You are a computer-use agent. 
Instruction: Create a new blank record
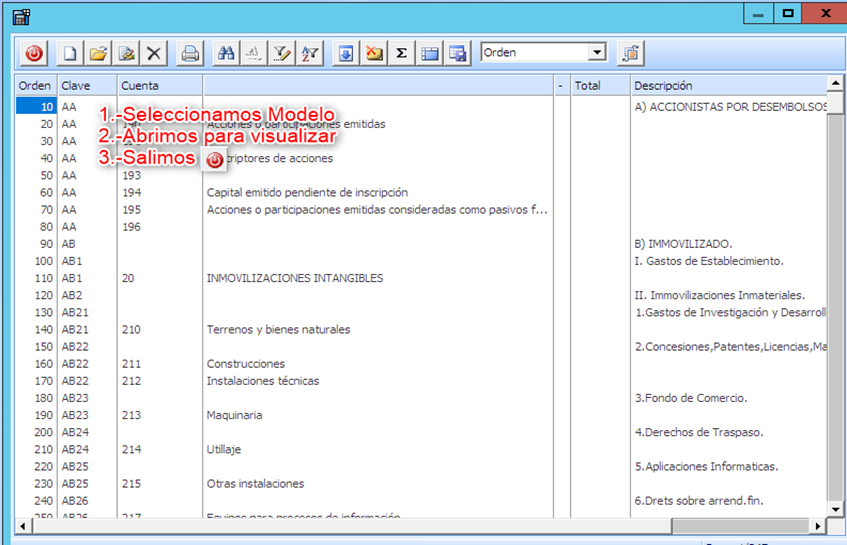(70, 53)
